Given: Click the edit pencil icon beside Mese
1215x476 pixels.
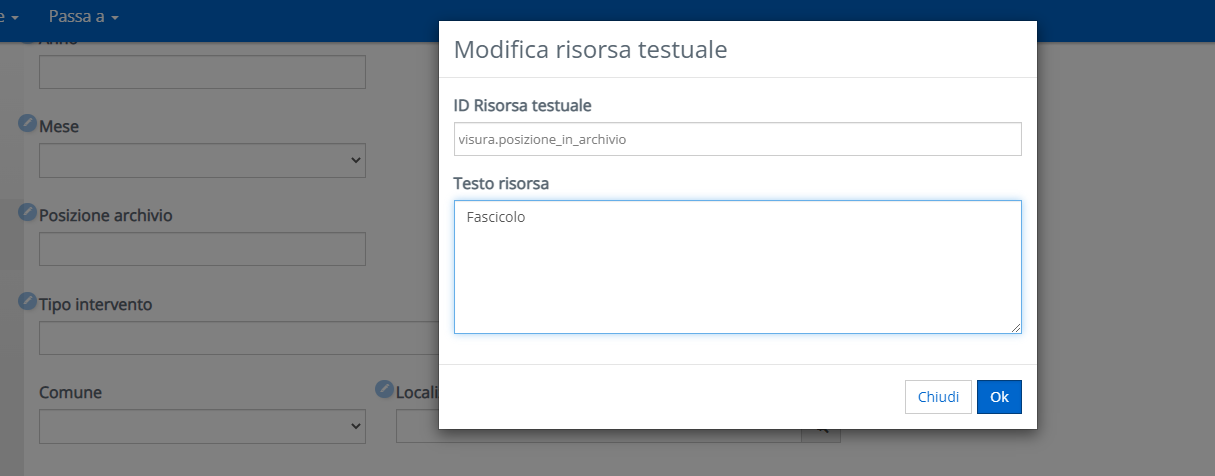Looking at the screenshot, I should (28, 124).
